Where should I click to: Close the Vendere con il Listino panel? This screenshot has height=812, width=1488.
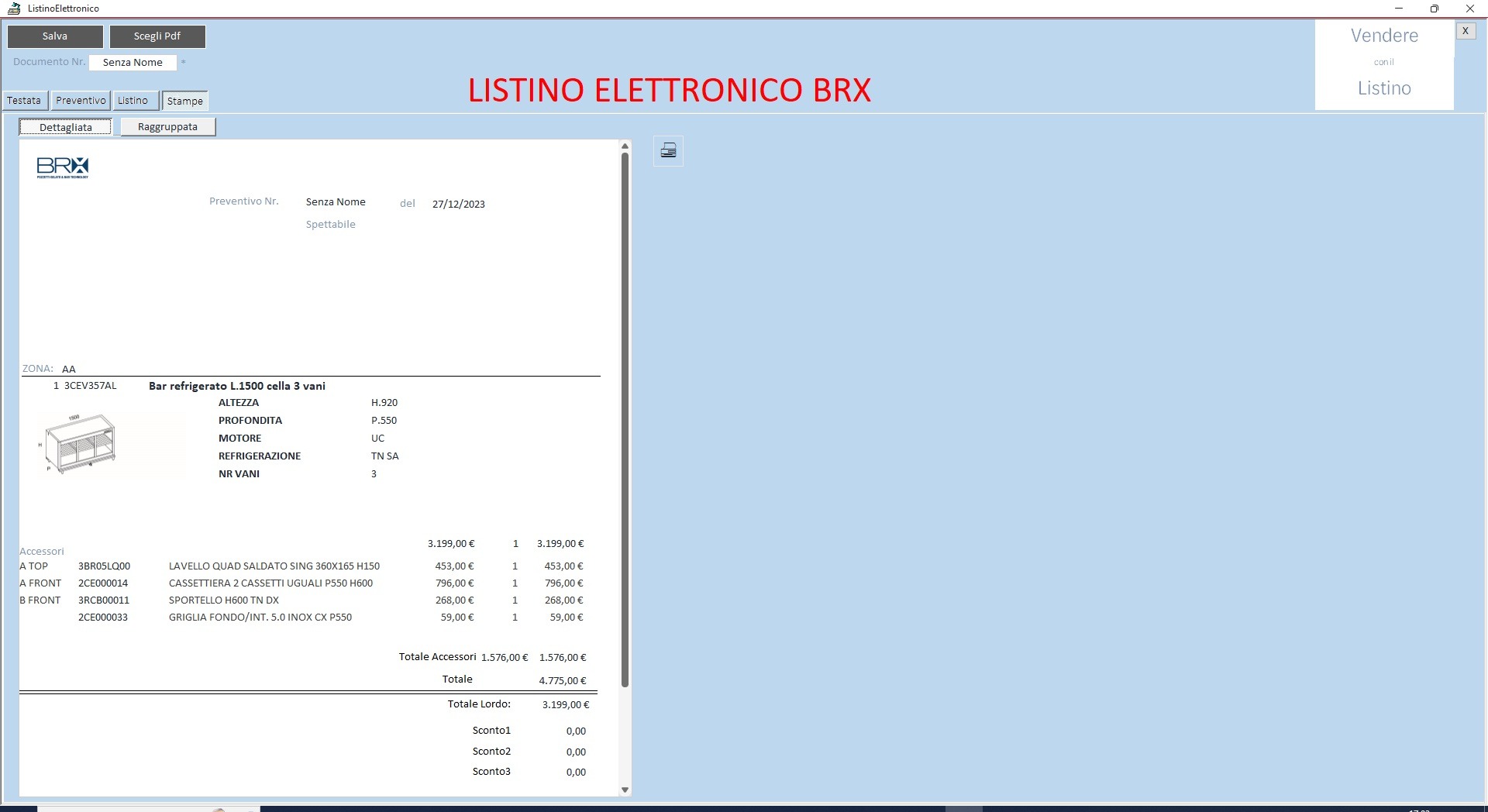point(1466,31)
